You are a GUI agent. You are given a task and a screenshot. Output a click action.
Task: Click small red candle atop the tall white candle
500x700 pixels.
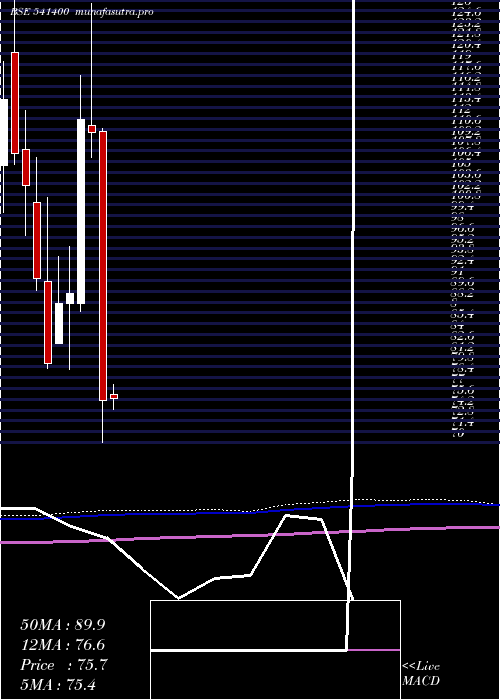(x=92, y=129)
